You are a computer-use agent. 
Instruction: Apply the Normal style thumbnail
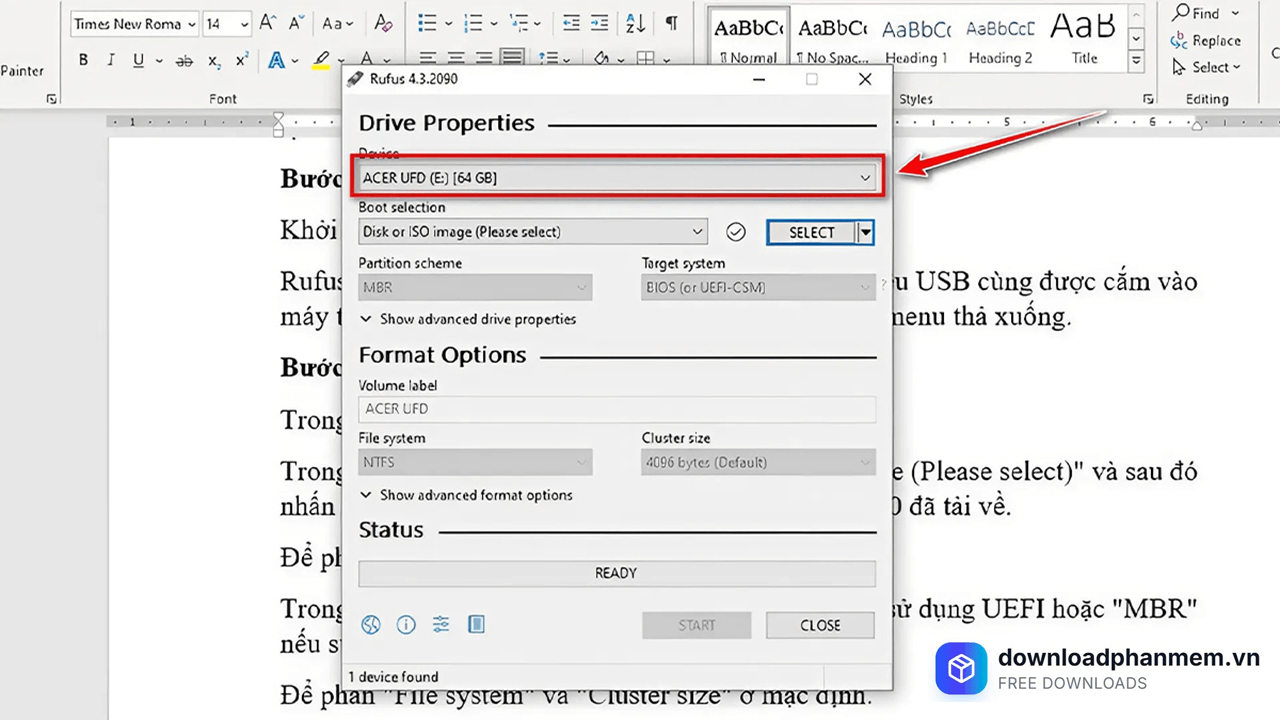750,38
